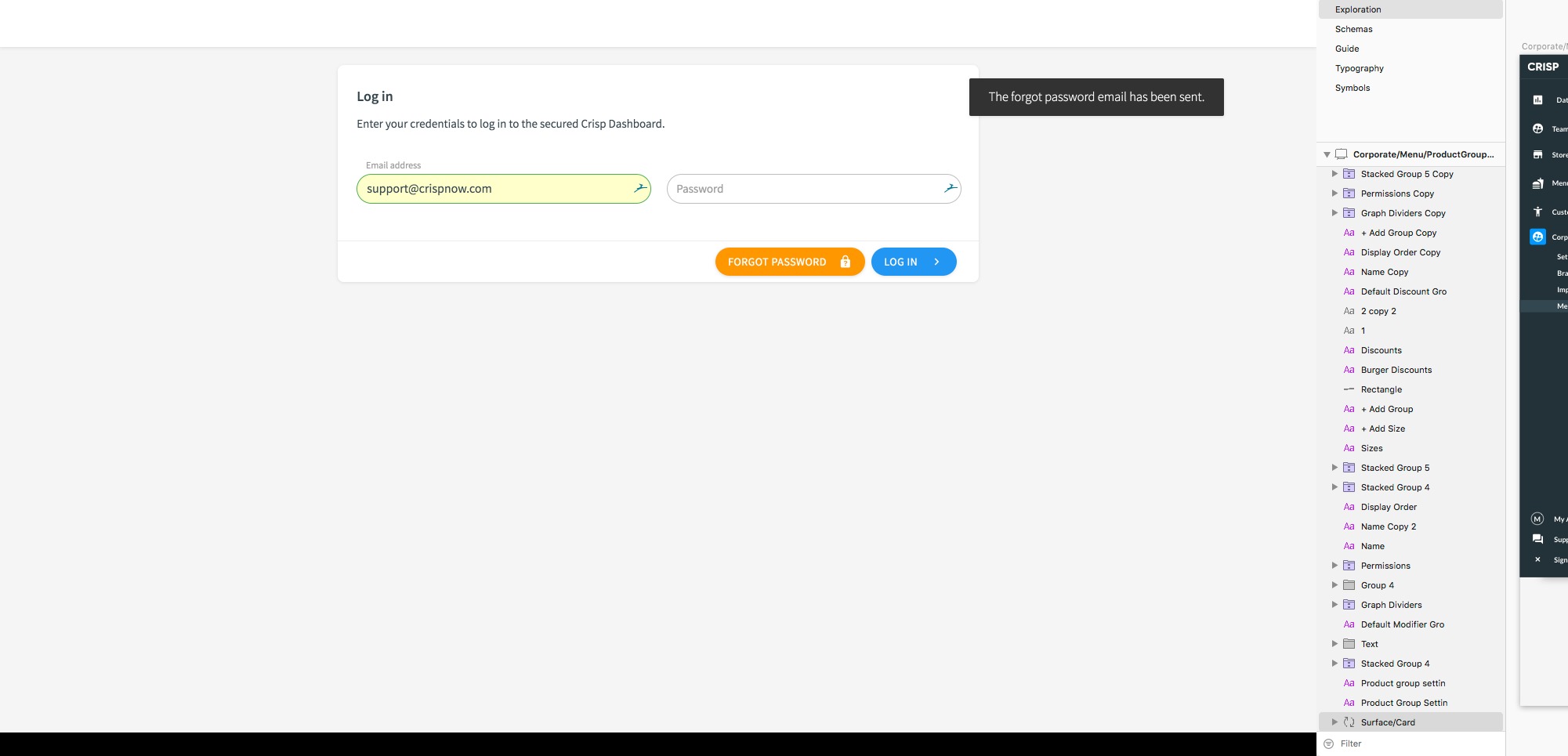Expand the Group 4 layer arrow

point(1334,585)
